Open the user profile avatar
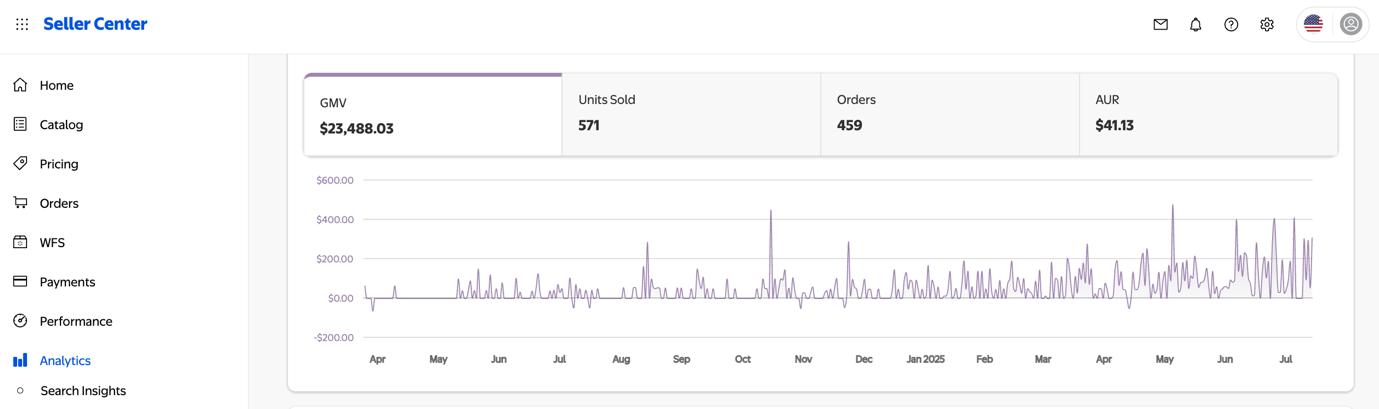This screenshot has width=1379, height=409. (1350, 24)
